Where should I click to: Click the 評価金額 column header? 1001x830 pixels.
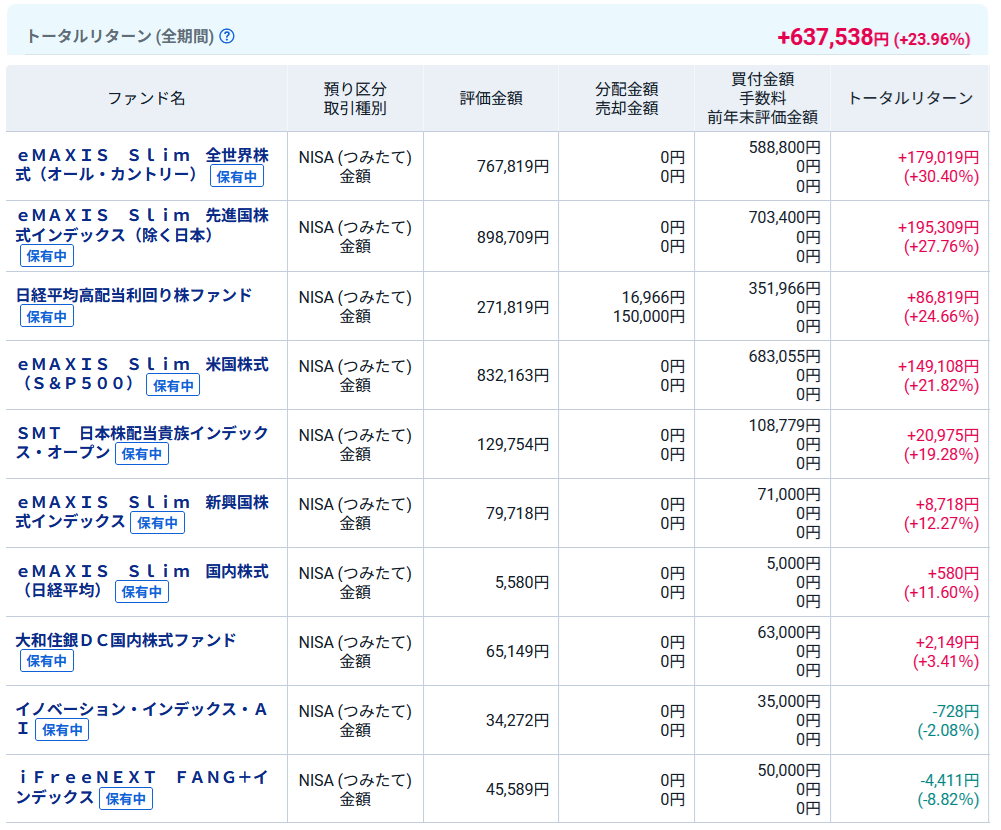coord(491,98)
